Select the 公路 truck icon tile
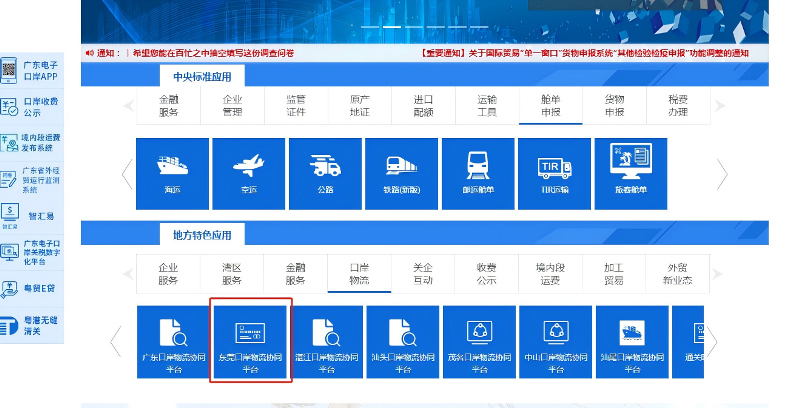Screen dimensions: 800x408 (325, 173)
